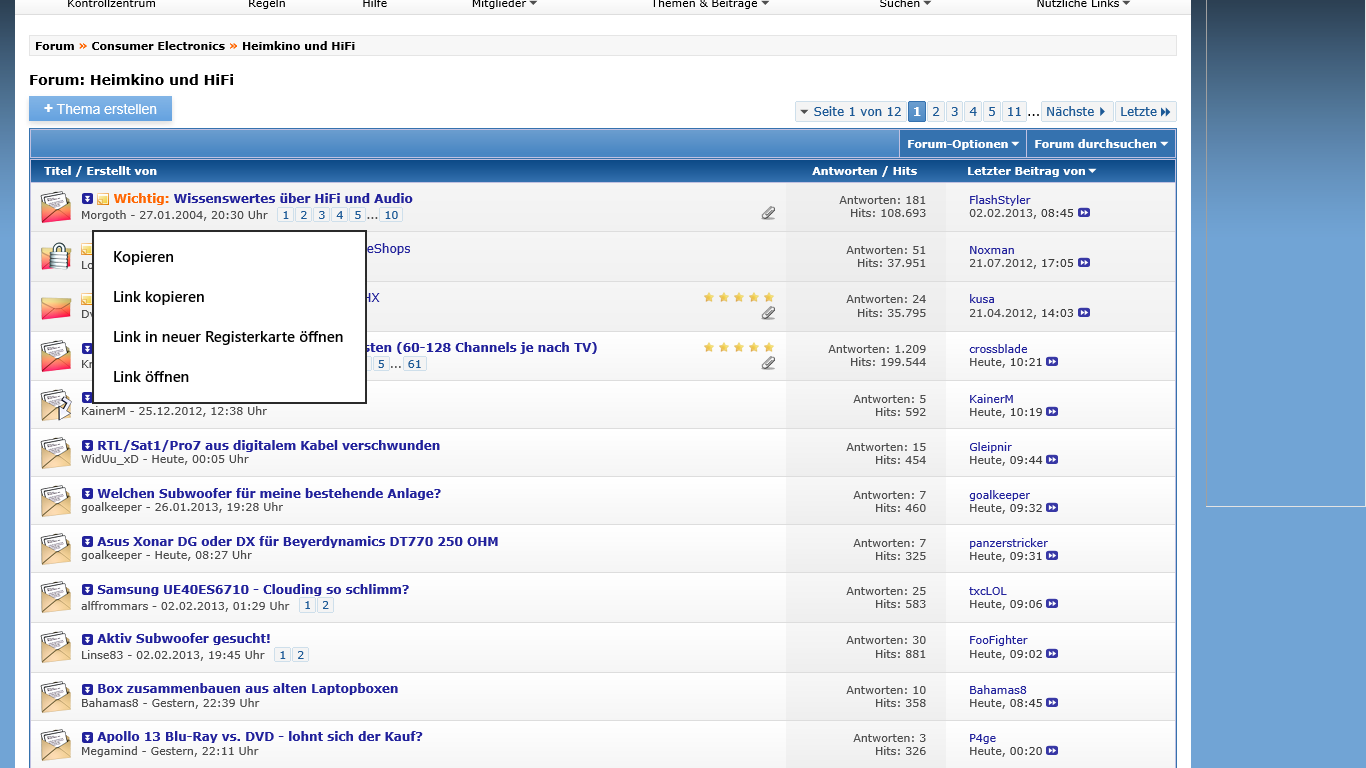Click go-to-last-post icon in FlashStyler row
This screenshot has height=768, width=1366.
click(1084, 213)
